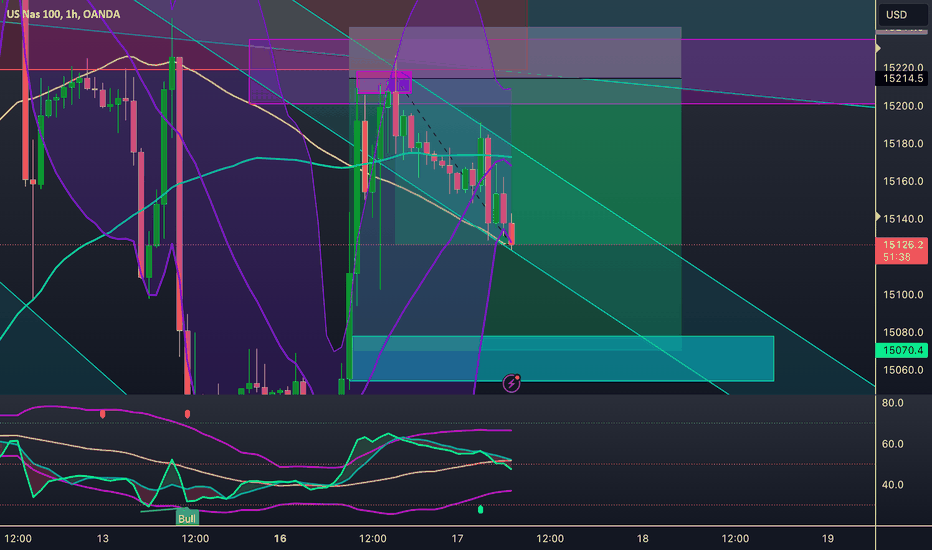The image size is (932, 550).
Task: Click the US Nas 100, 1h, OANDA title
Action: coord(63,14)
